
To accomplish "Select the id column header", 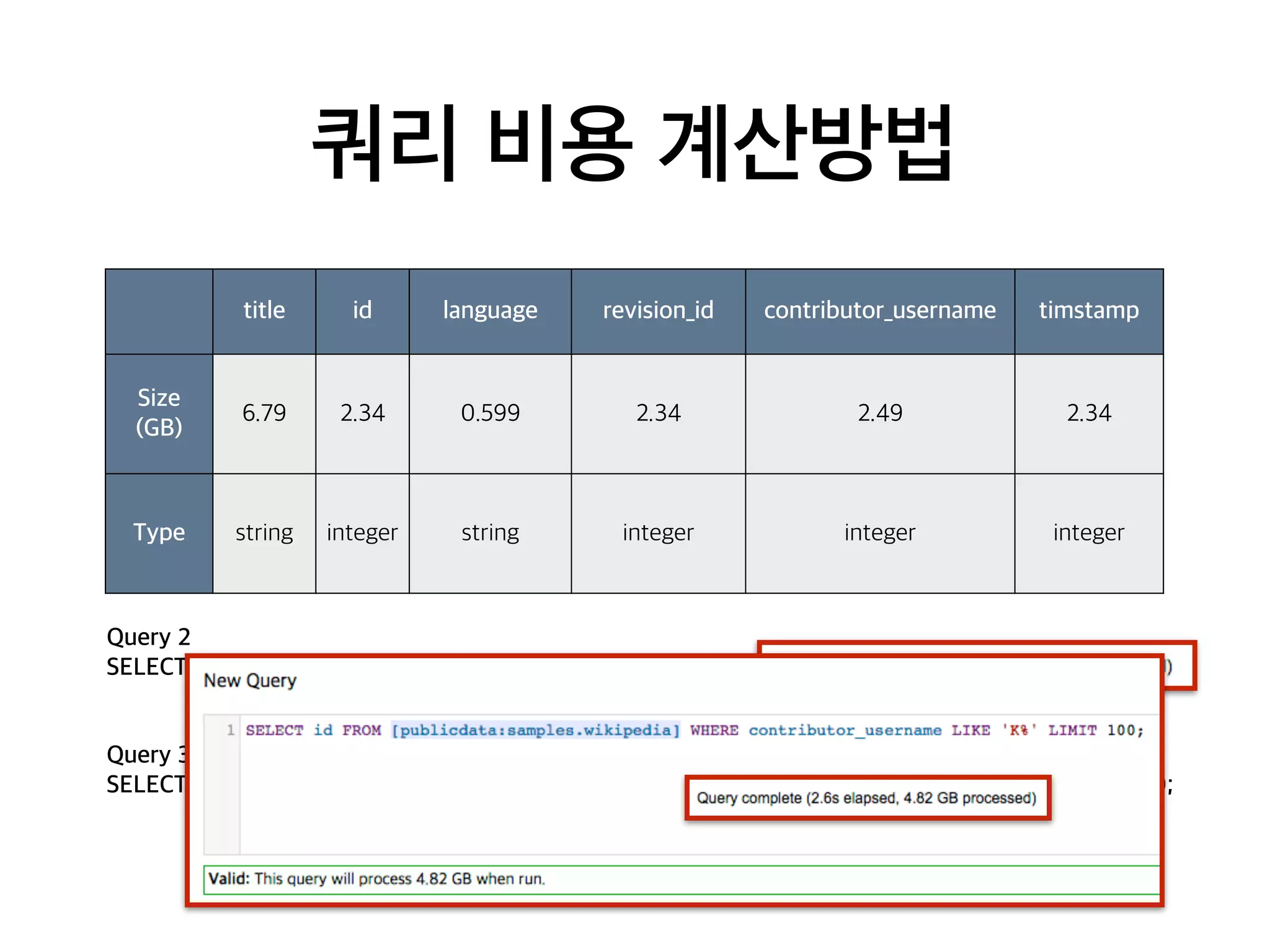I will [362, 311].
